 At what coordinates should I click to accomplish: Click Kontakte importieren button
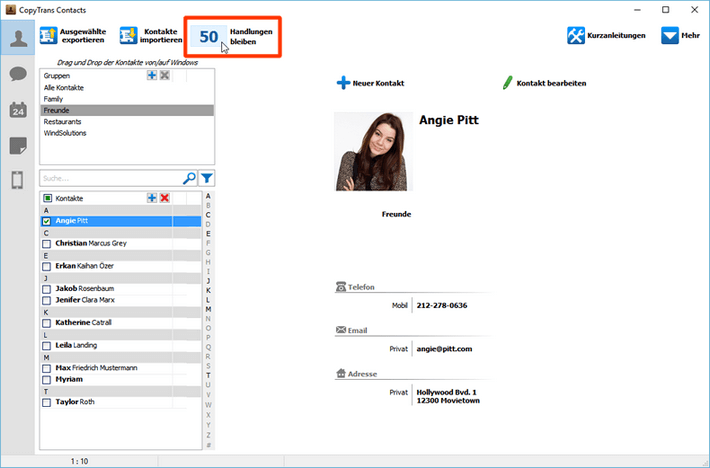(151, 36)
